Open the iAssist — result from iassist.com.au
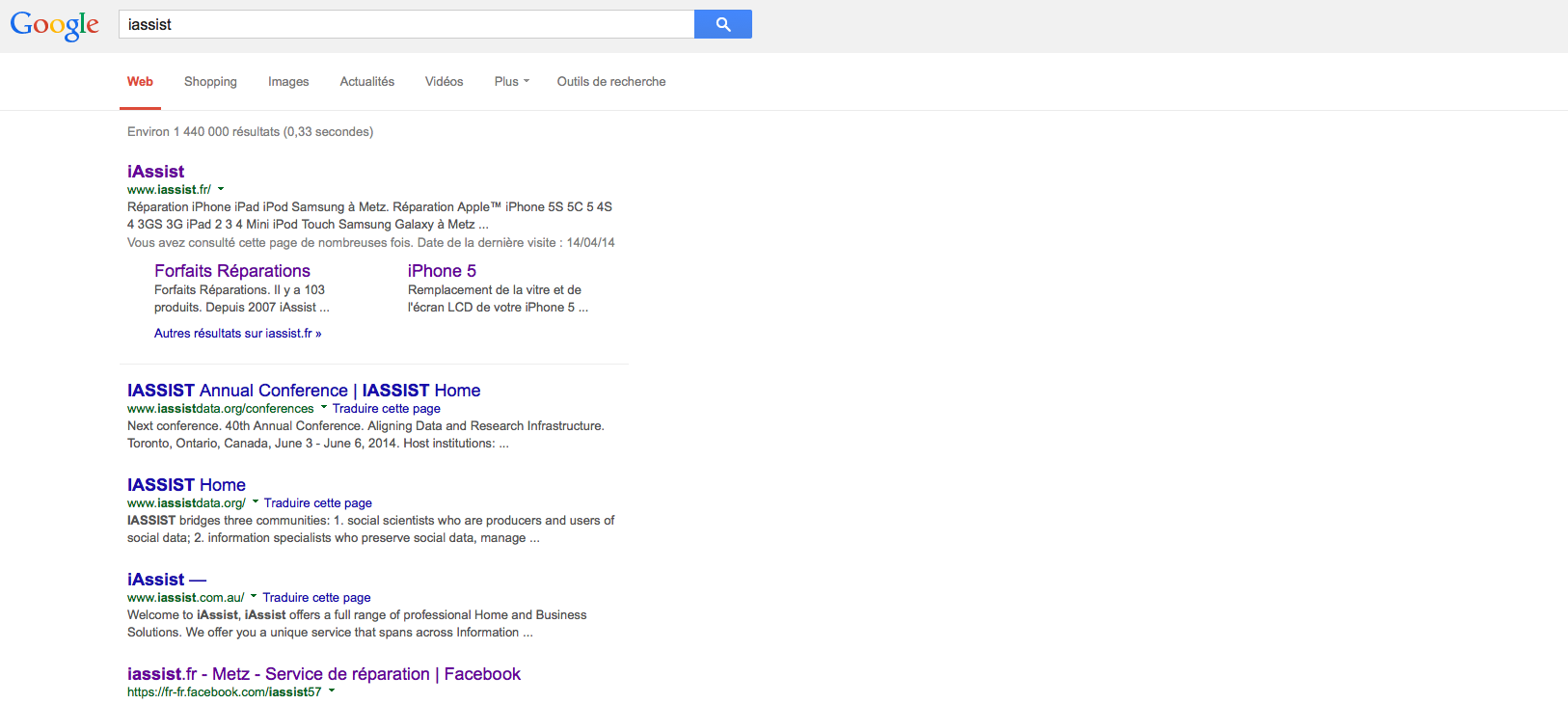 pyautogui.click(x=167, y=580)
